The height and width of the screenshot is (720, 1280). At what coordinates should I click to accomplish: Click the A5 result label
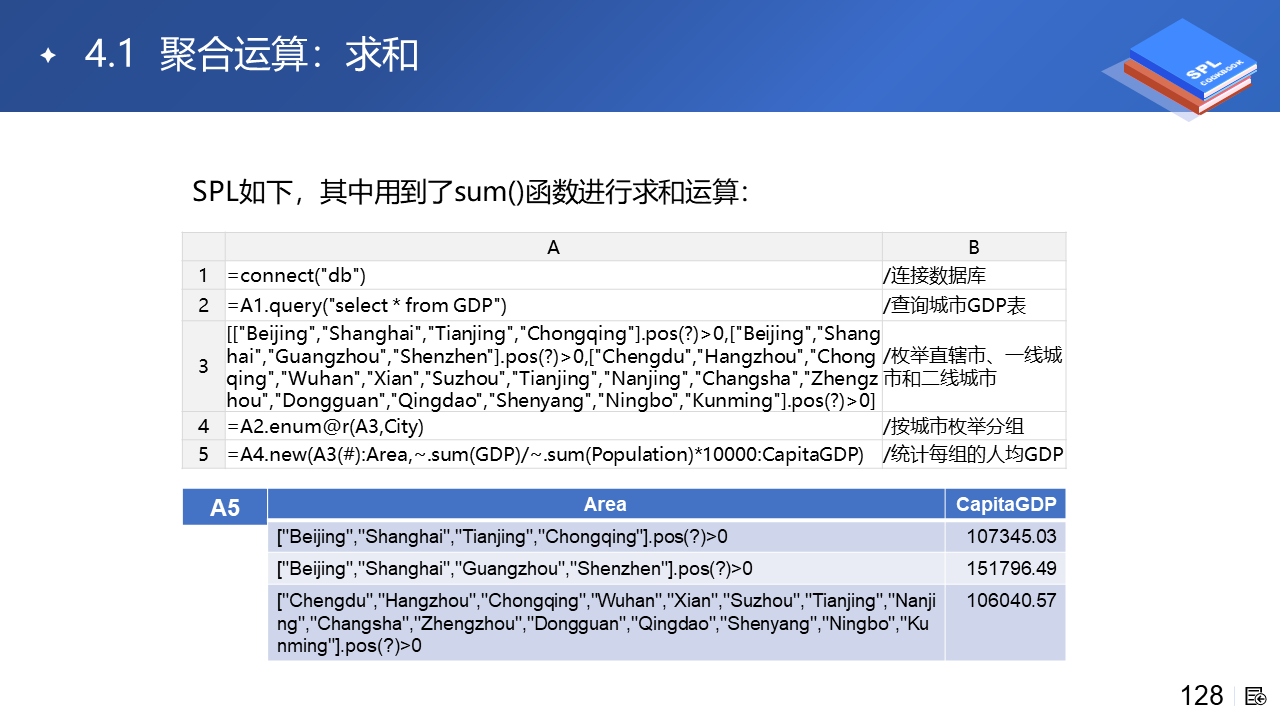[x=225, y=508]
